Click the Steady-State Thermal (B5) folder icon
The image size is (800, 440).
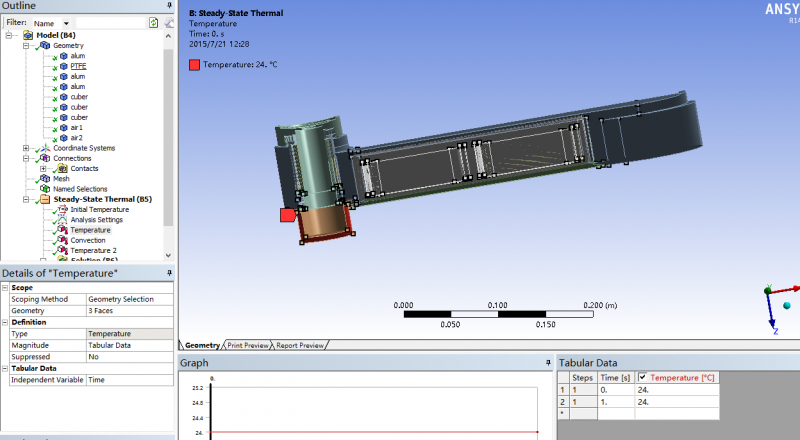(45, 199)
